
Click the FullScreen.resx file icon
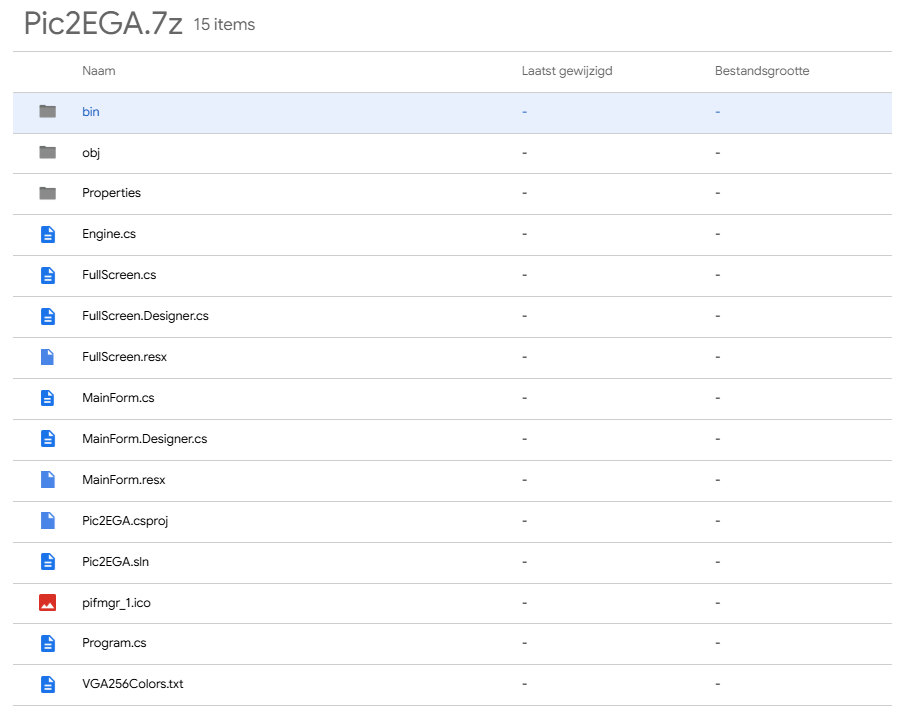(x=47, y=357)
